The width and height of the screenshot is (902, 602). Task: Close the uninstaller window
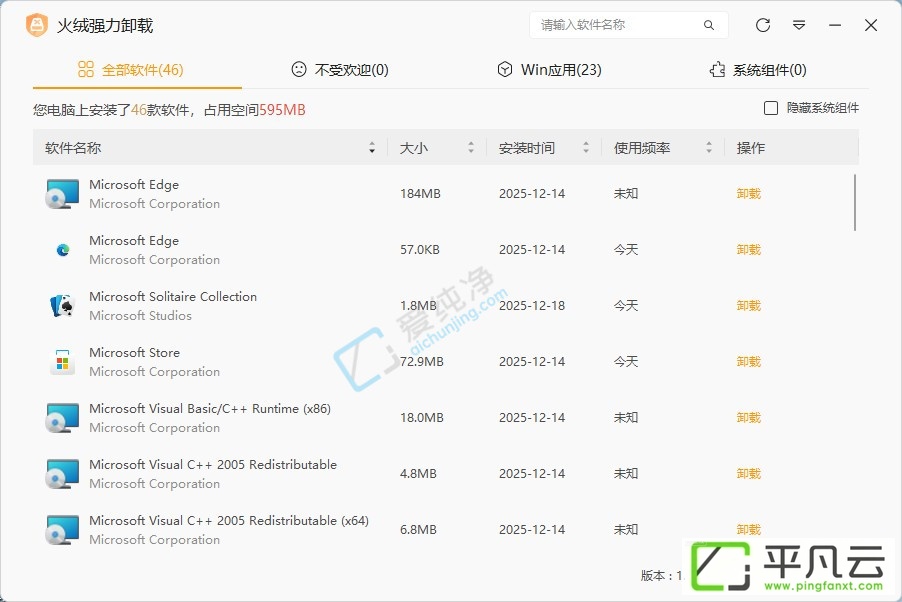coord(871,25)
